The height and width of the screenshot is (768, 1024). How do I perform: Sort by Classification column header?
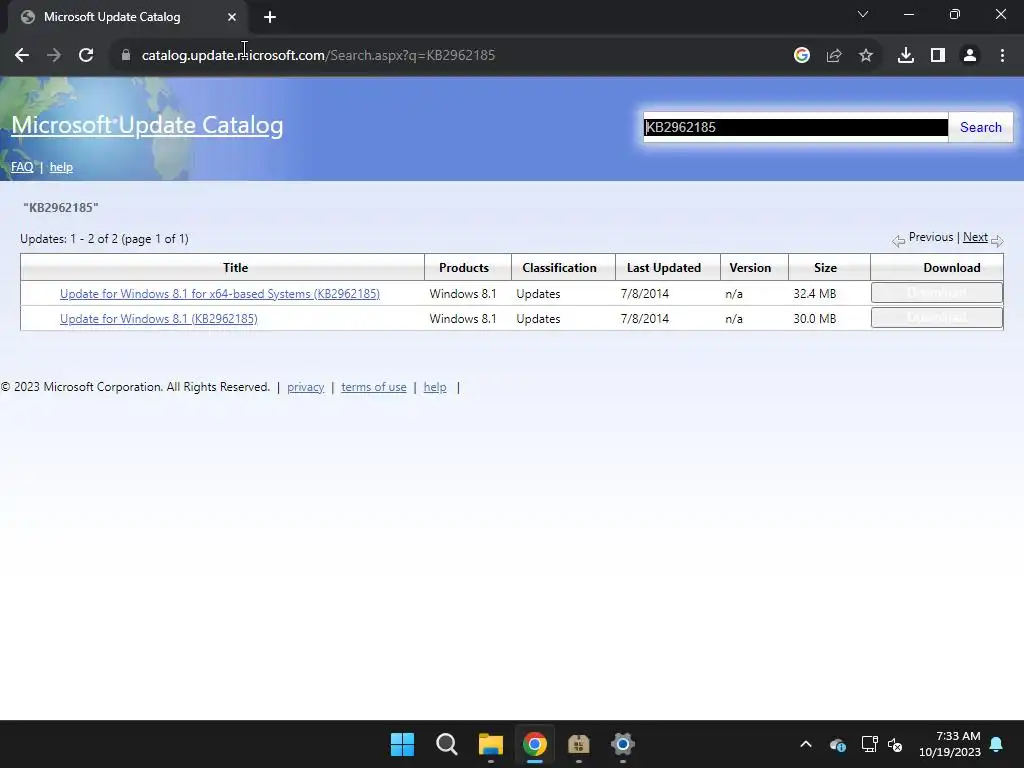(559, 268)
